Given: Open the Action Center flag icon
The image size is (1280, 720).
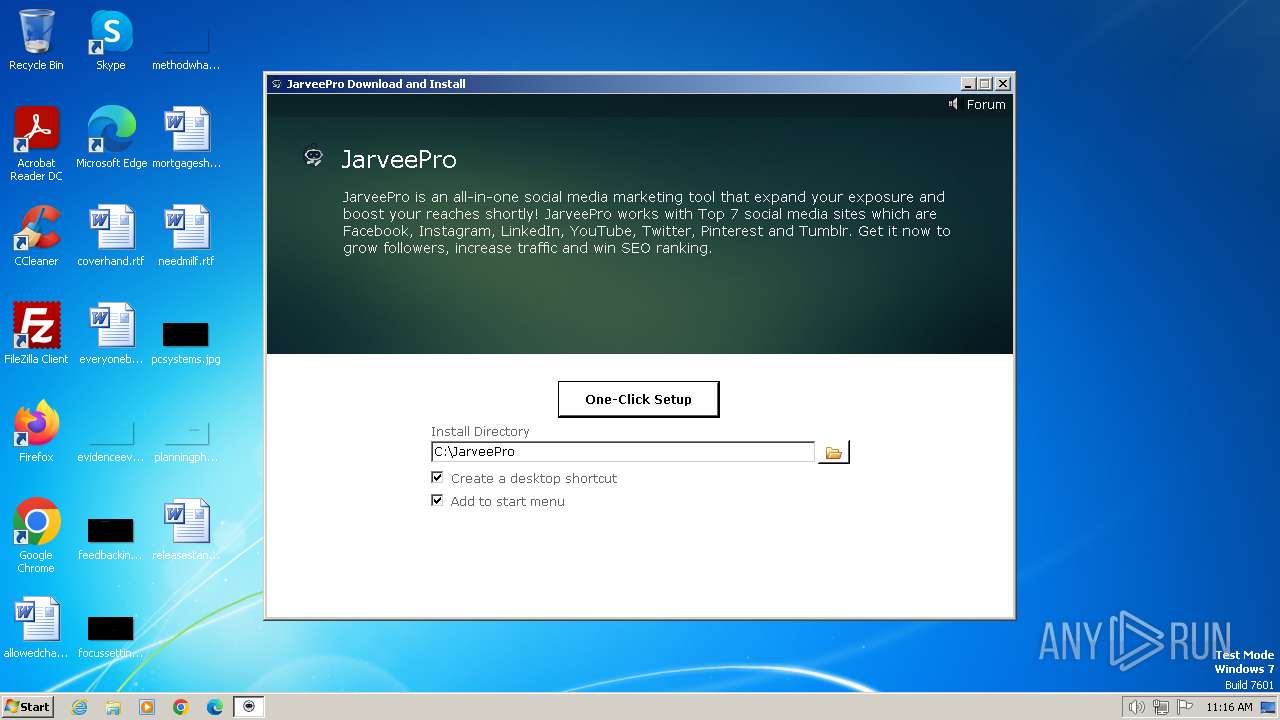Looking at the screenshot, I should pos(1186,707).
